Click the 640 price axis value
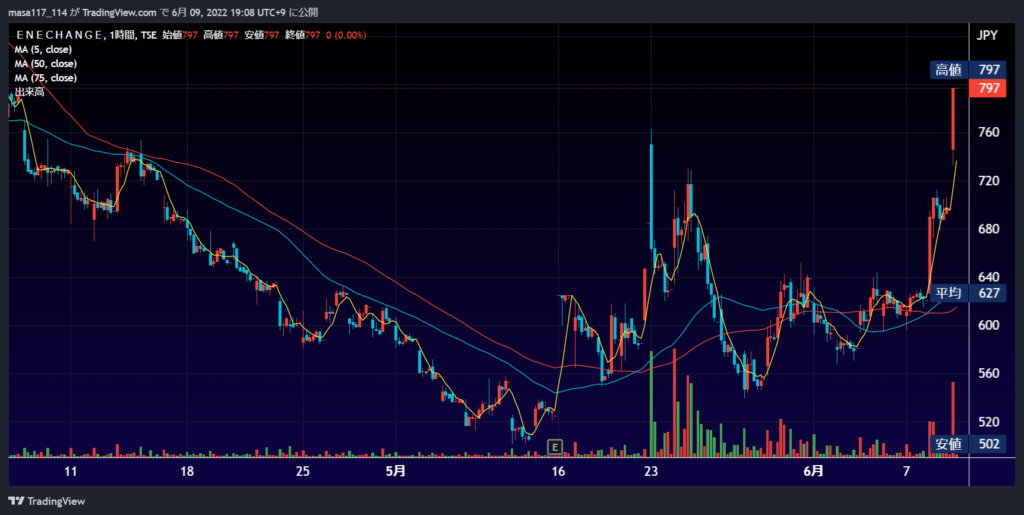The height and width of the screenshot is (515, 1024). point(989,277)
